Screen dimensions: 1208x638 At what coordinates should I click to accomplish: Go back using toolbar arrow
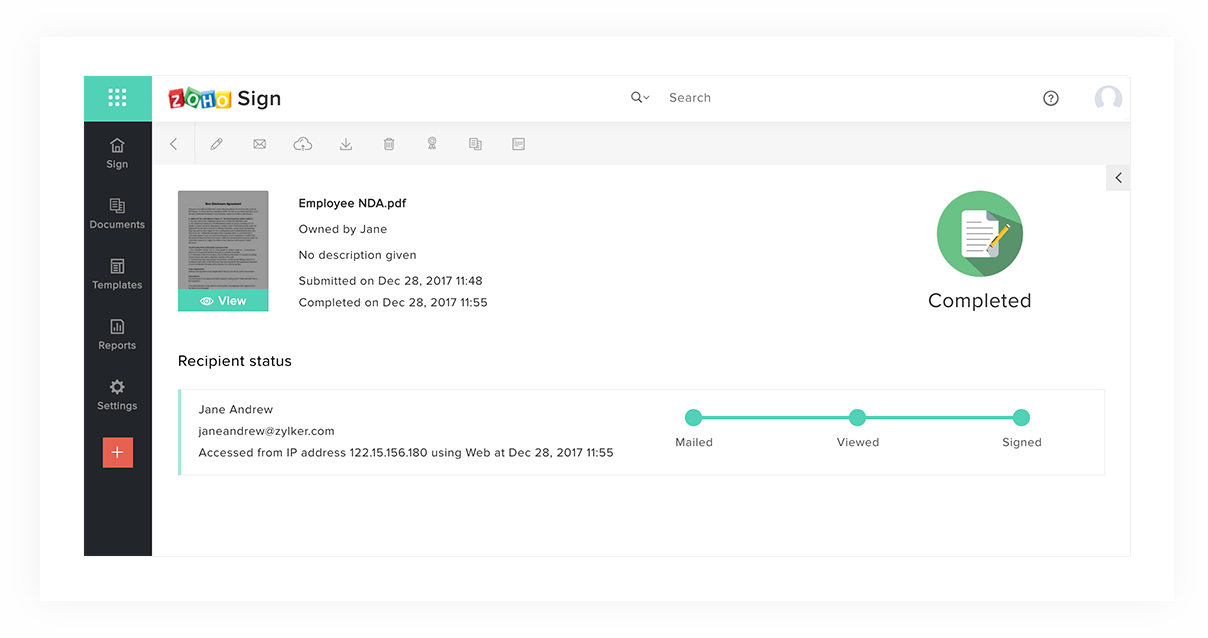[x=173, y=144]
